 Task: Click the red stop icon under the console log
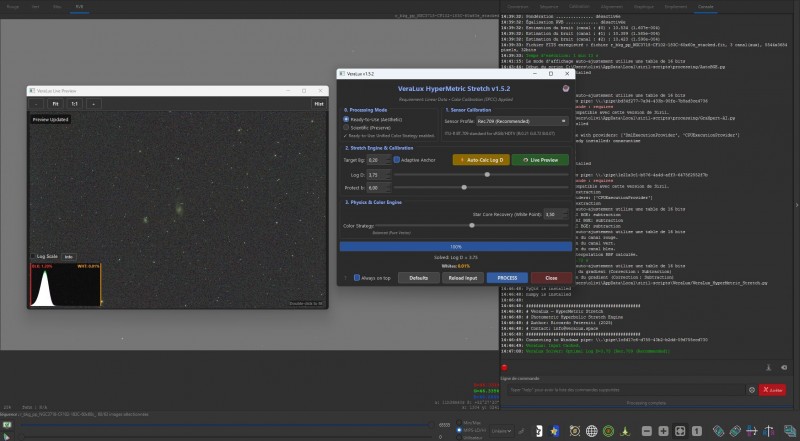[x=504, y=368]
